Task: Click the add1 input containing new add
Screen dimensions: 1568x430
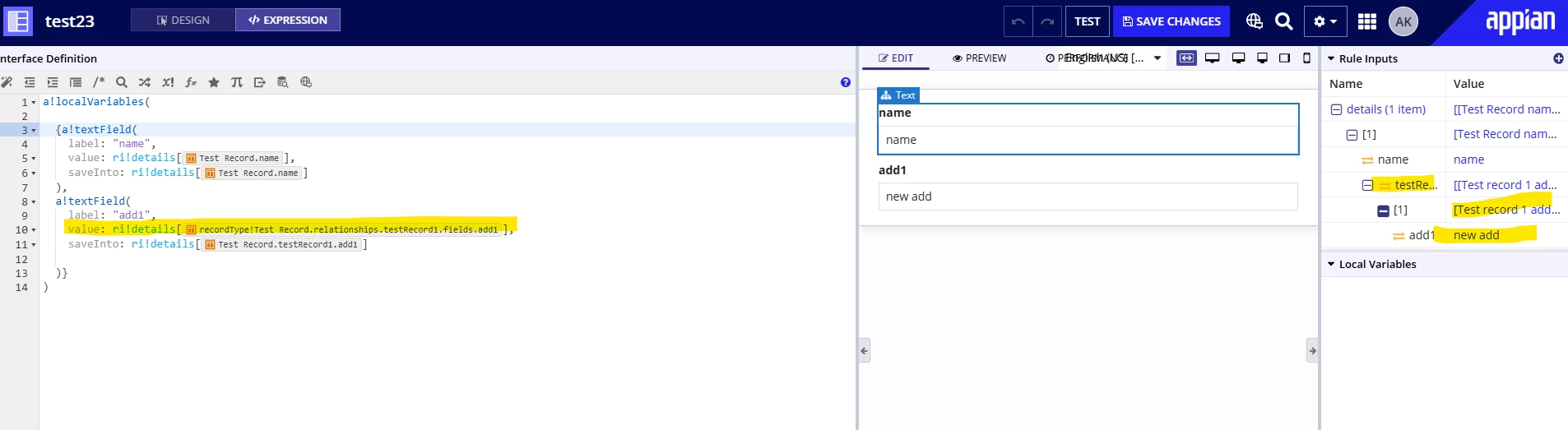Action: [1088, 197]
